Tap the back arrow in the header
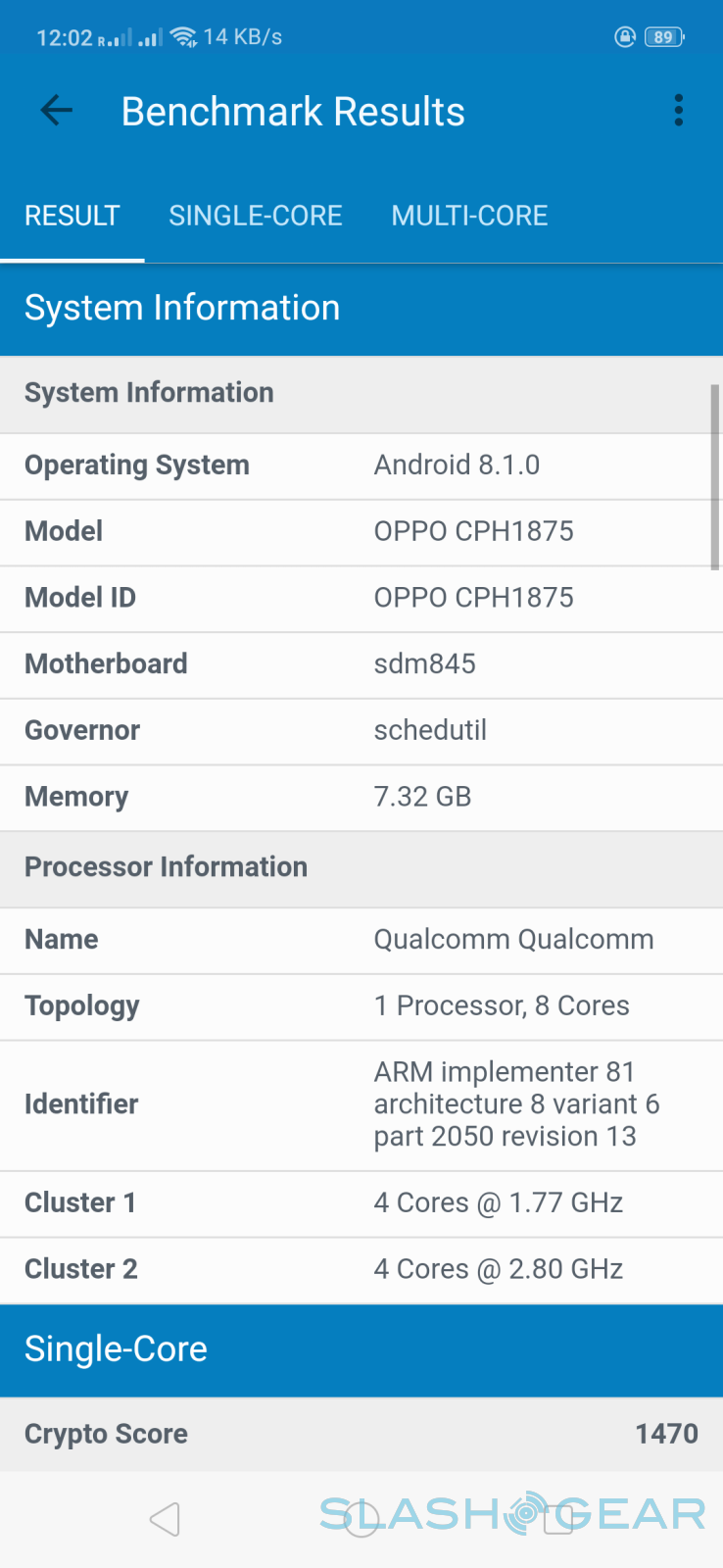The width and height of the screenshot is (723, 1568). click(57, 111)
